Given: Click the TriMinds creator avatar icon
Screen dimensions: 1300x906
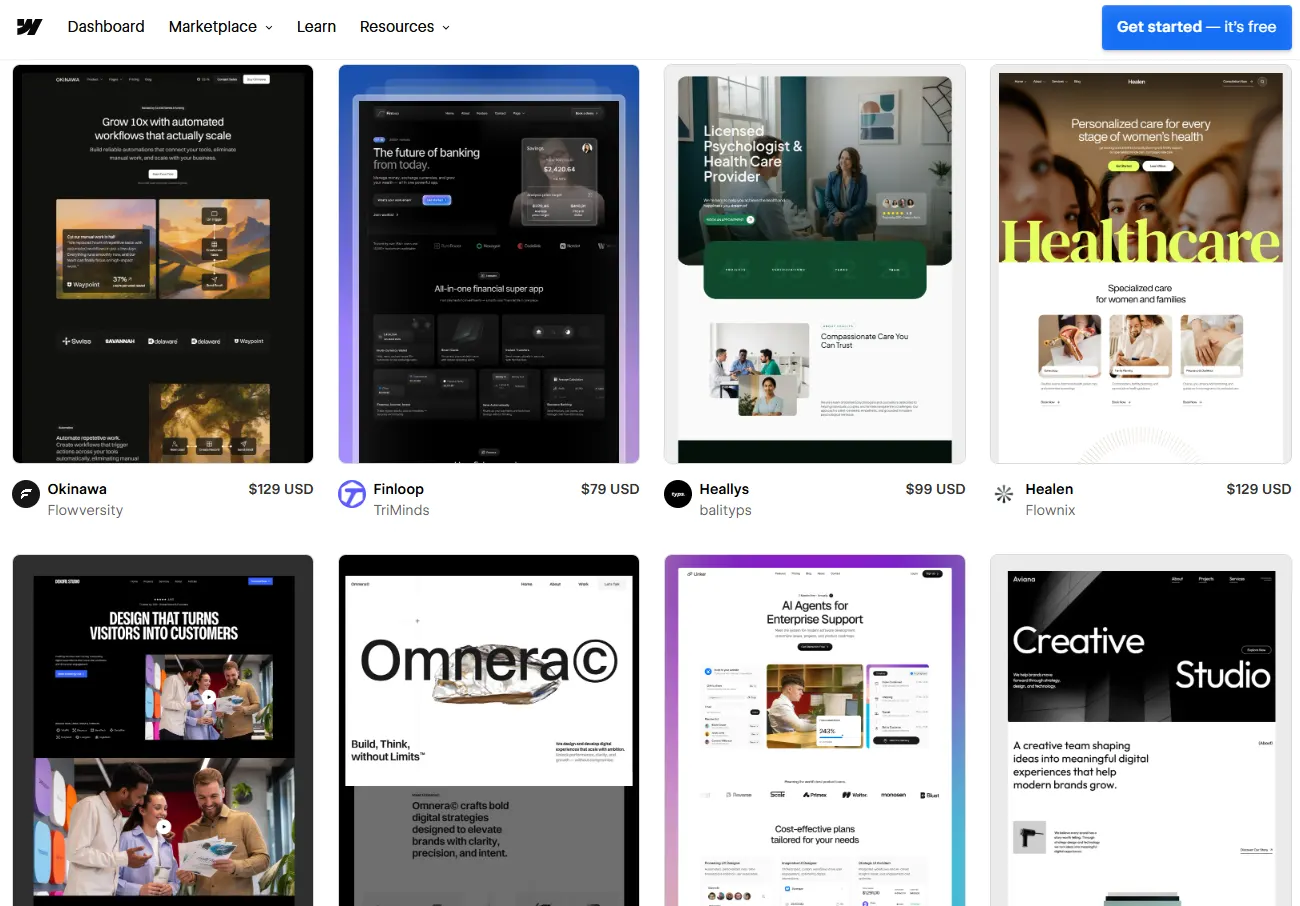Looking at the screenshot, I should (352, 494).
